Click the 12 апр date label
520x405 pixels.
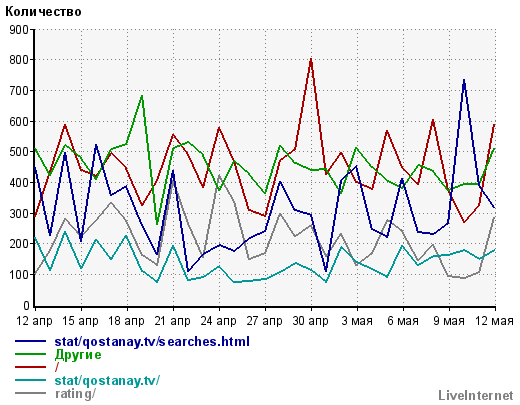pyautogui.click(x=34, y=321)
